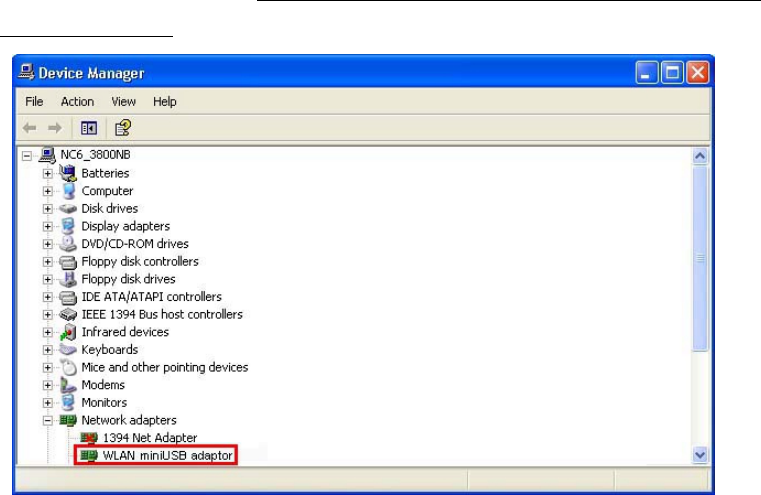
Task: Collapse the NC6_3800NB root node
Action: coord(27,156)
